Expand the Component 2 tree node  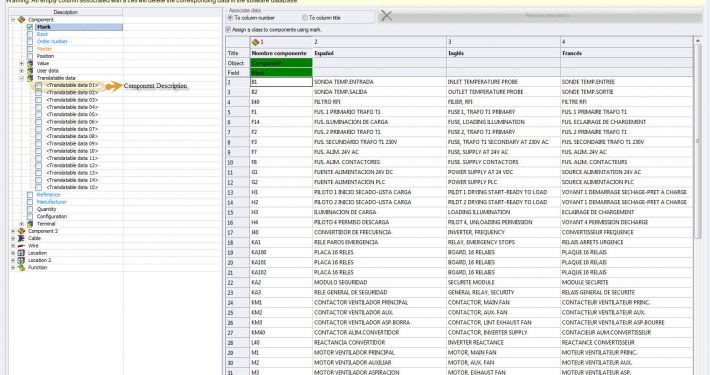pyautogui.click(x=13, y=231)
